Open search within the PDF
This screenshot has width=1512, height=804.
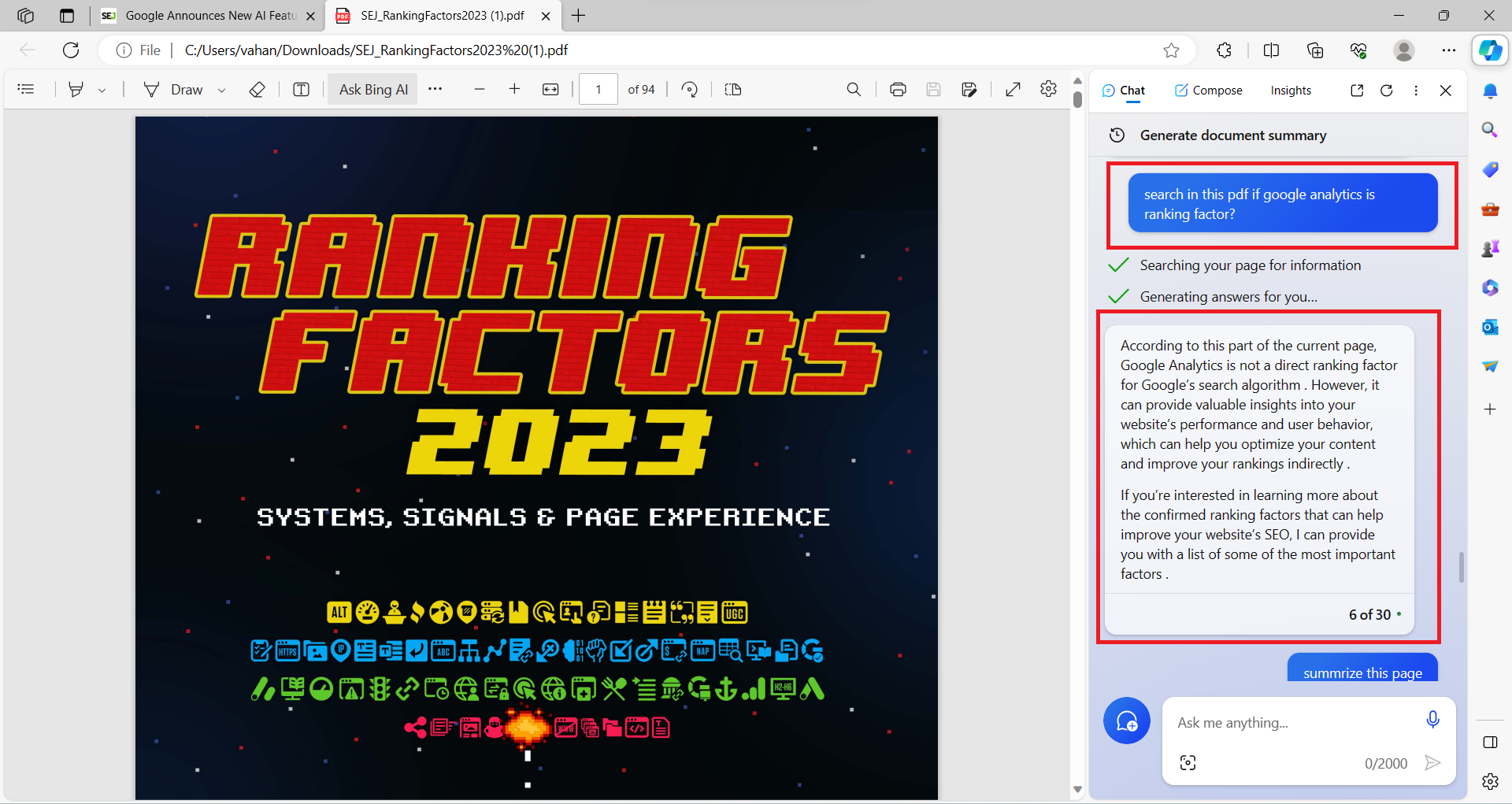[854, 89]
